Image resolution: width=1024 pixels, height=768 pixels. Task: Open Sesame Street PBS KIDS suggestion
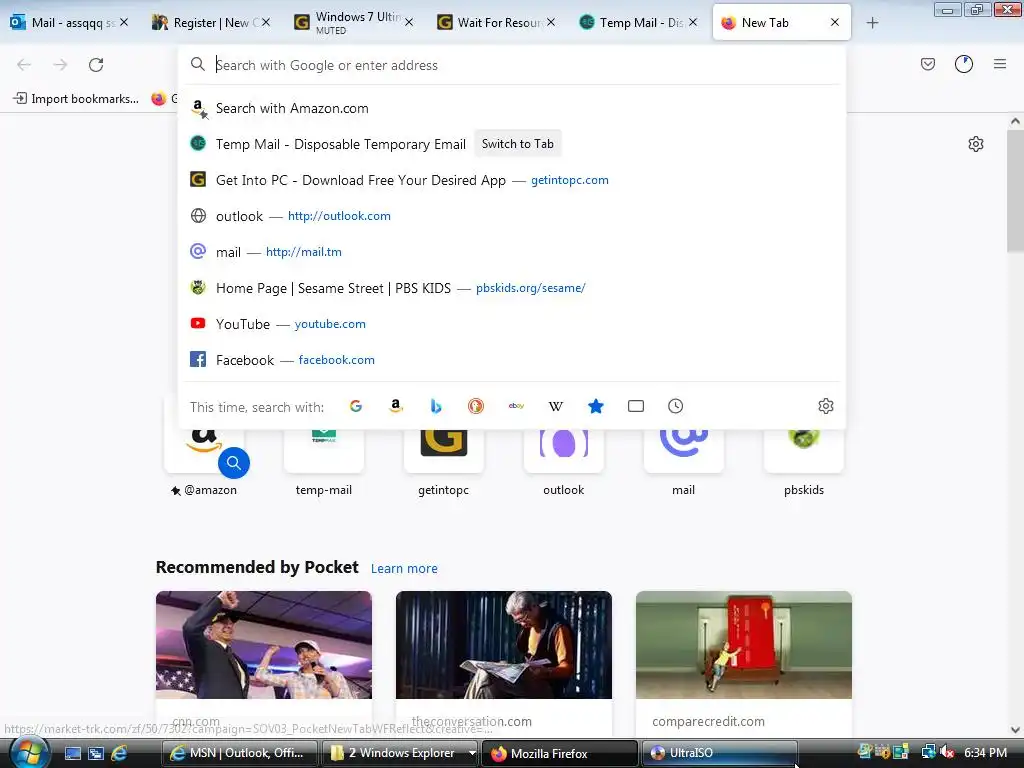point(512,288)
